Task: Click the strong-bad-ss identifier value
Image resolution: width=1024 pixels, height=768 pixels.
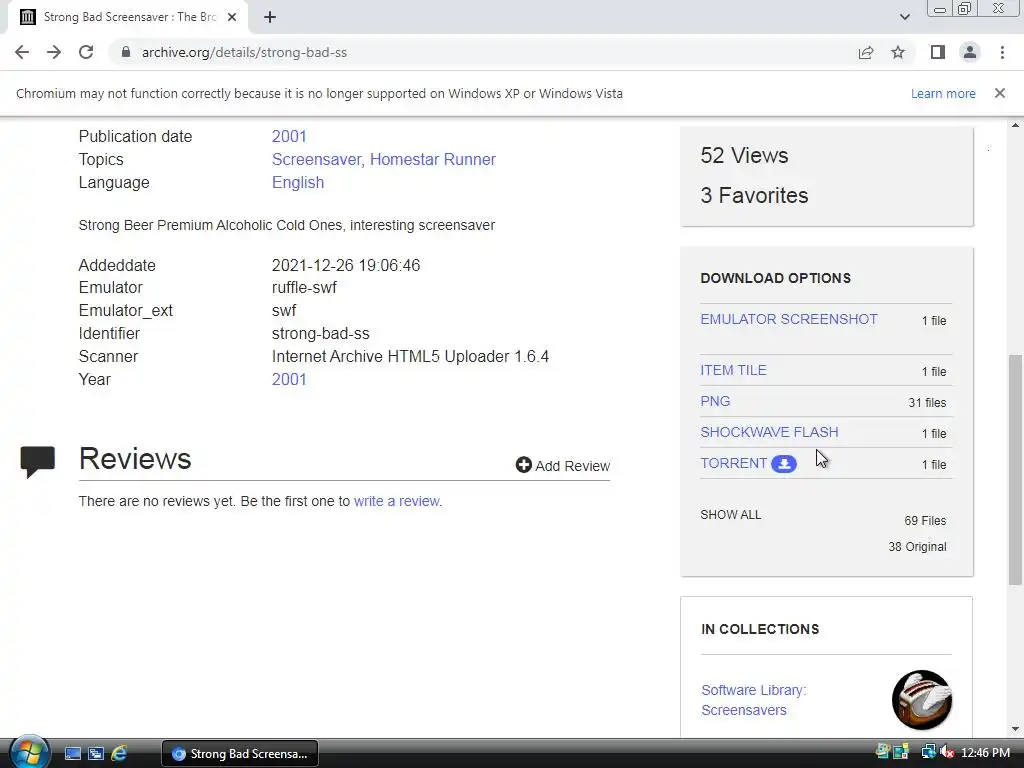Action: point(321,334)
